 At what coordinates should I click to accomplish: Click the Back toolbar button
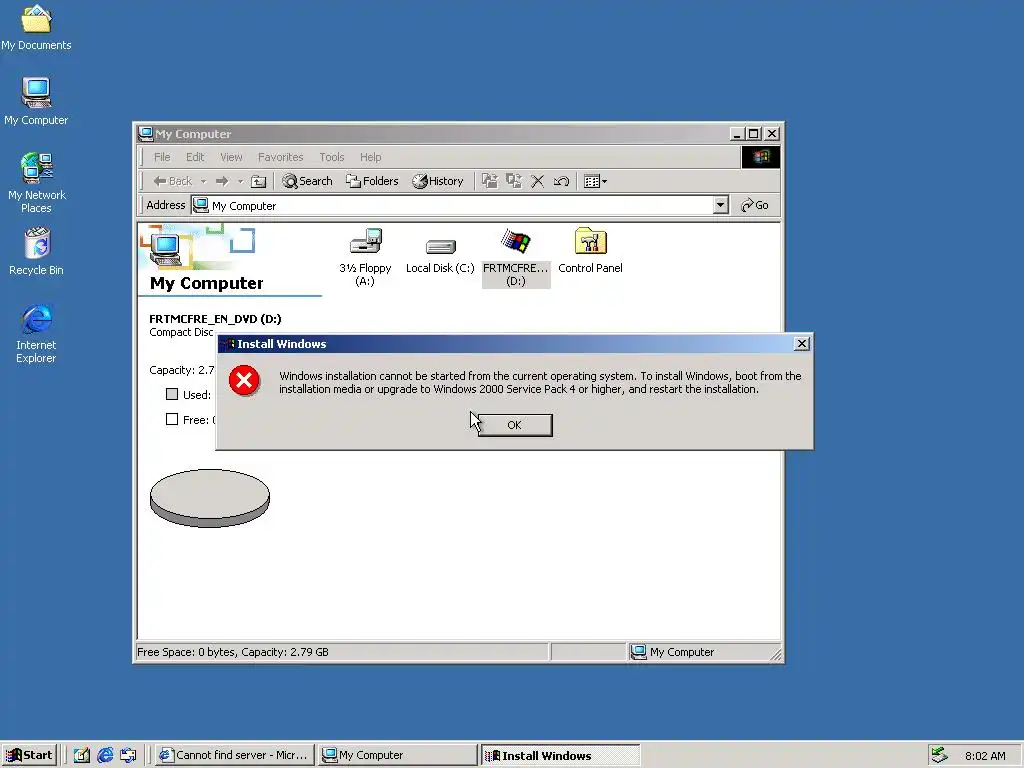pyautogui.click(x=172, y=181)
